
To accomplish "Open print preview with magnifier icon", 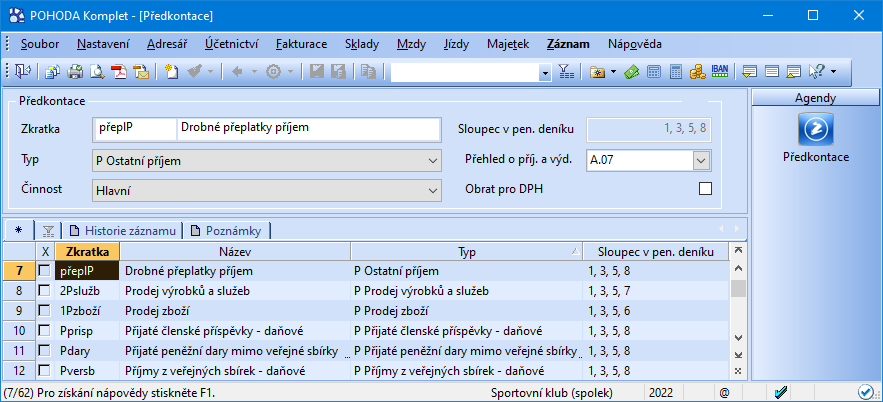I will [x=97, y=72].
